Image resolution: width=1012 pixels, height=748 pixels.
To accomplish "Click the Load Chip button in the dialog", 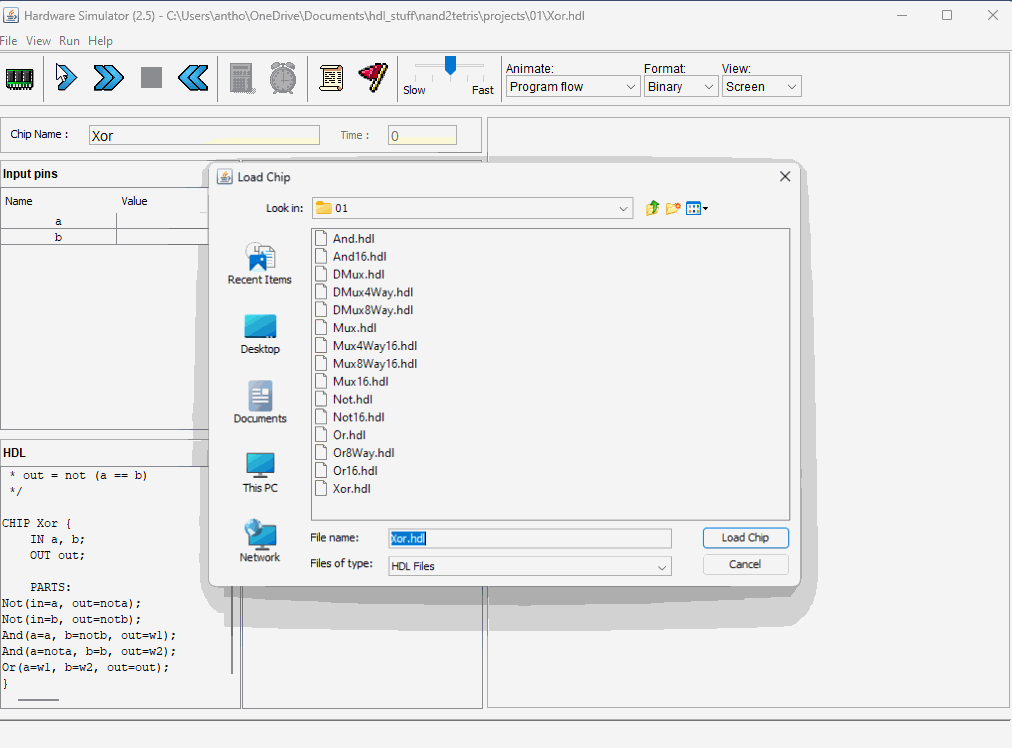I will pyautogui.click(x=745, y=538).
